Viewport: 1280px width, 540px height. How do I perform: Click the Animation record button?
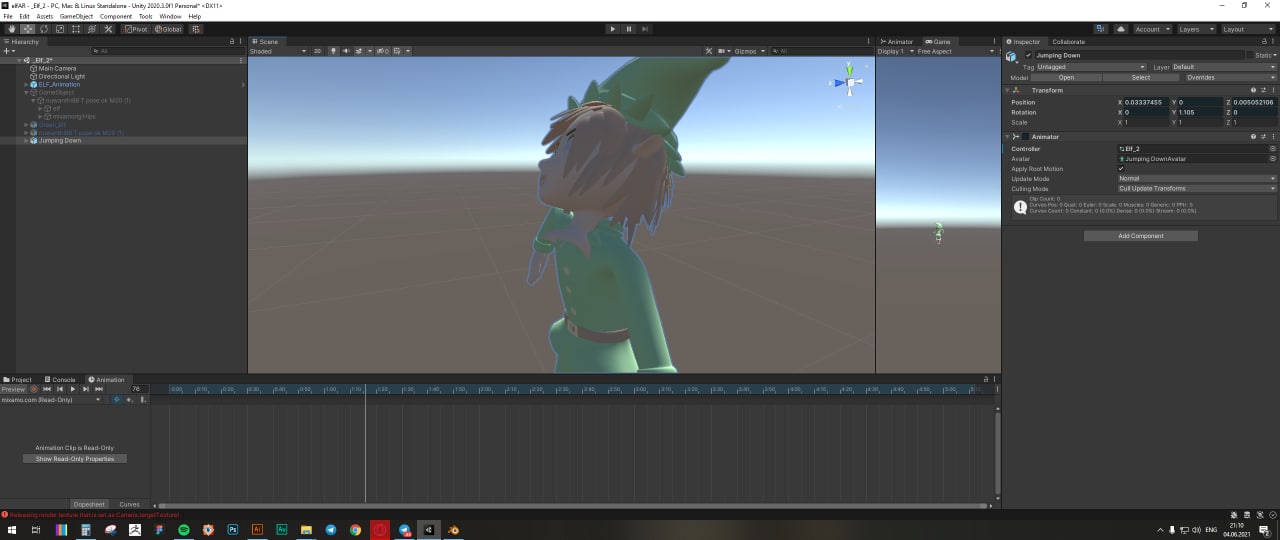pyautogui.click(x=33, y=389)
